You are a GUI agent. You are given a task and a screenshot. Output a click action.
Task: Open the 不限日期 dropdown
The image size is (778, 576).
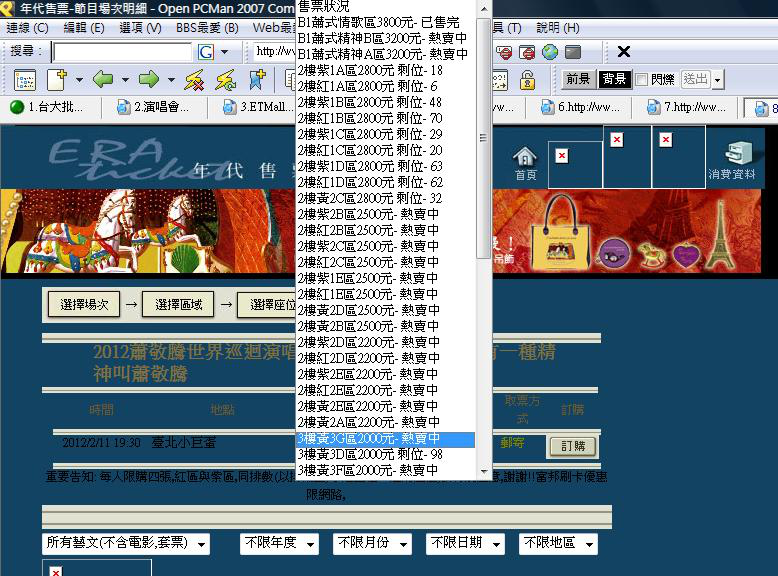tap(466, 543)
